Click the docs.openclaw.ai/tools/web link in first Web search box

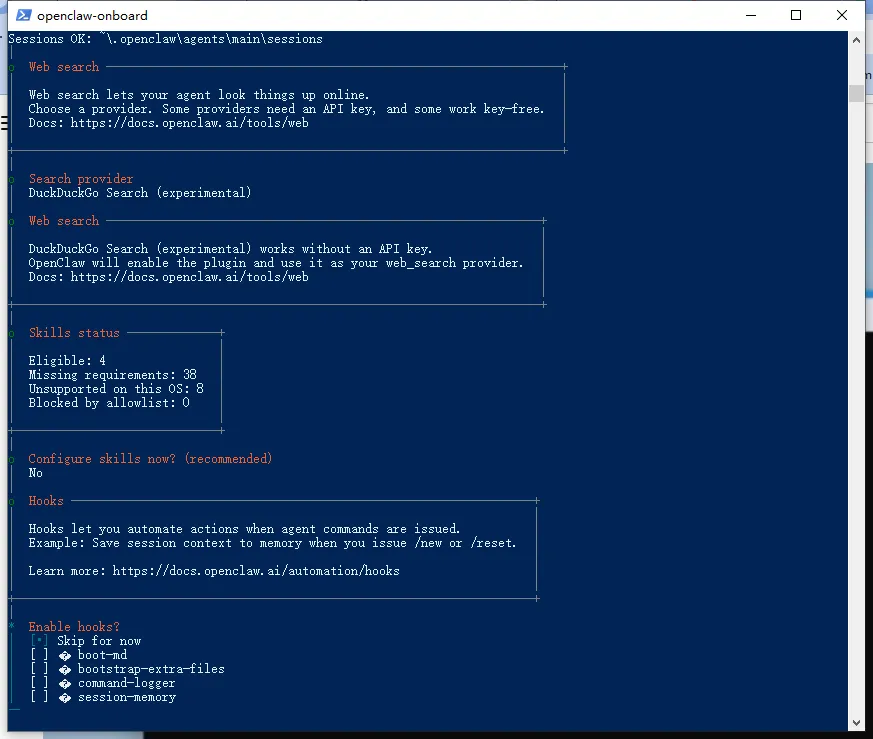point(189,123)
